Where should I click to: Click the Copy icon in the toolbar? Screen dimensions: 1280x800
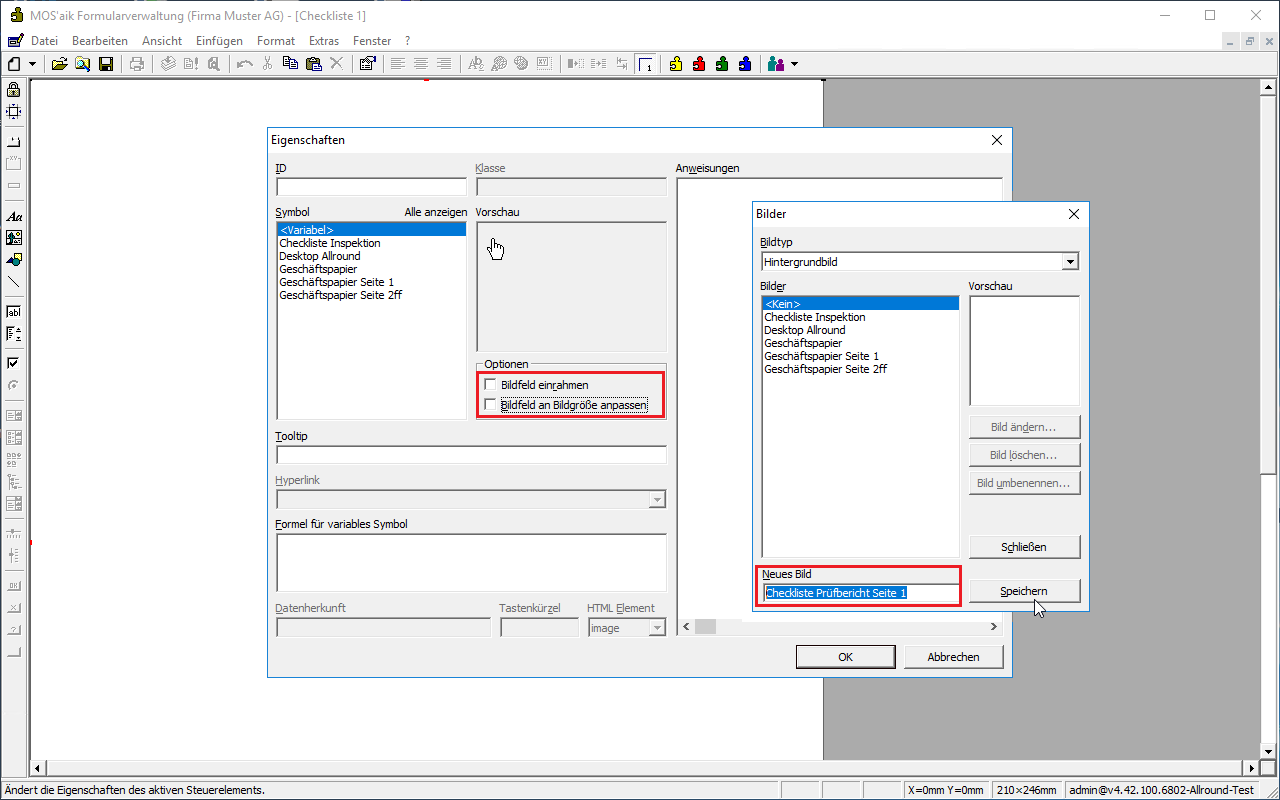(x=290, y=64)
